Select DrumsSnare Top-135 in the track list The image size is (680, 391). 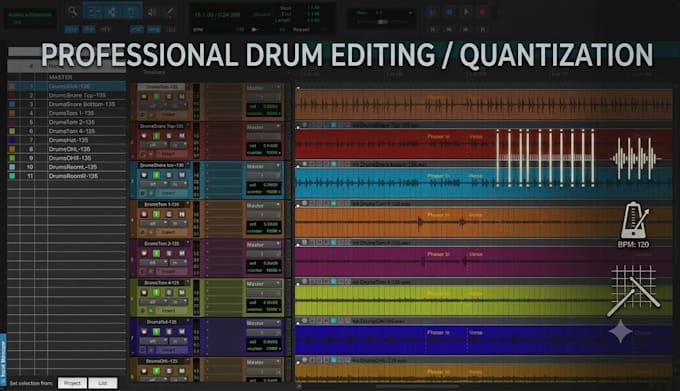(67, 95)
